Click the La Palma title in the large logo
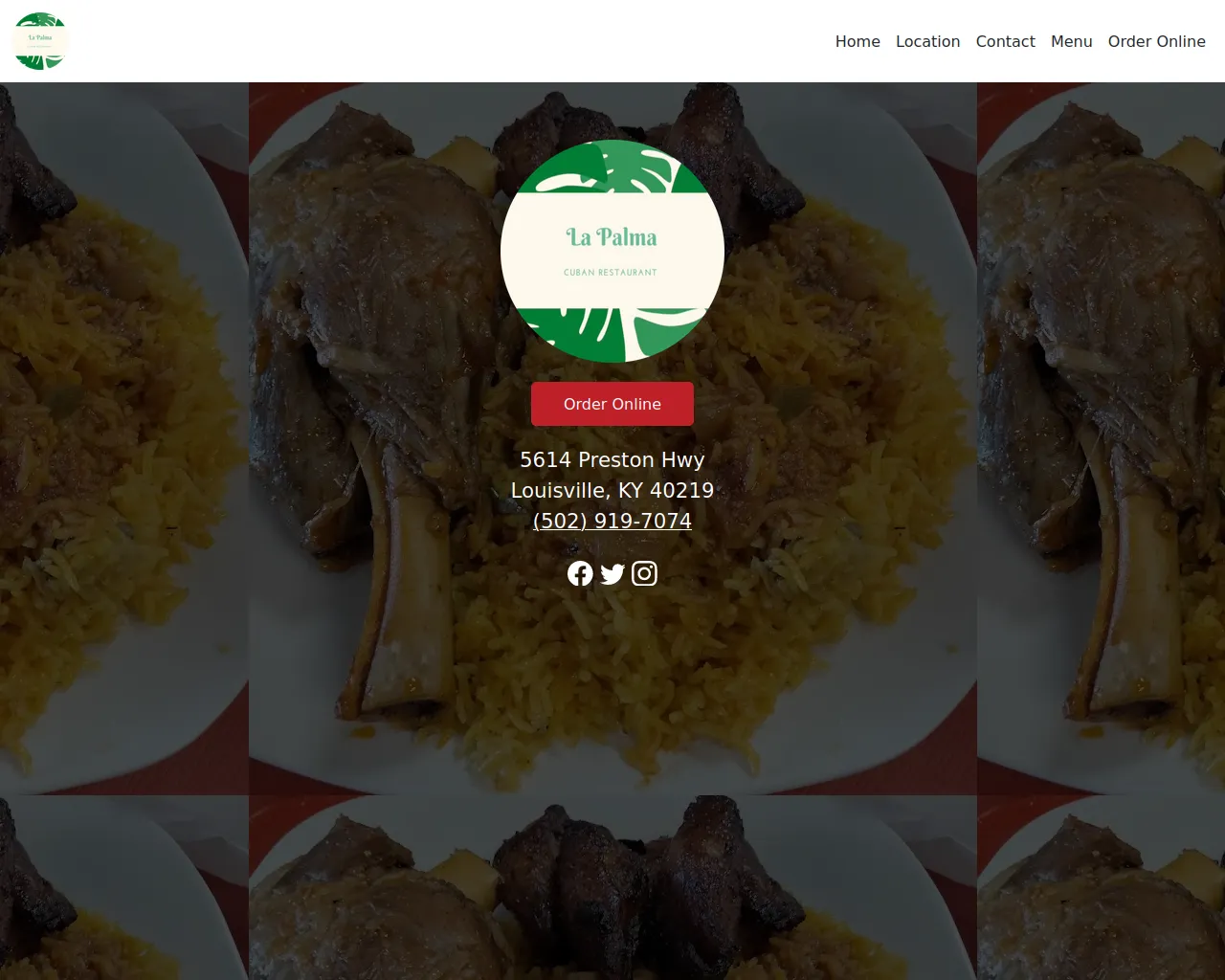1225x980 pixels. (x=612, y=236)
